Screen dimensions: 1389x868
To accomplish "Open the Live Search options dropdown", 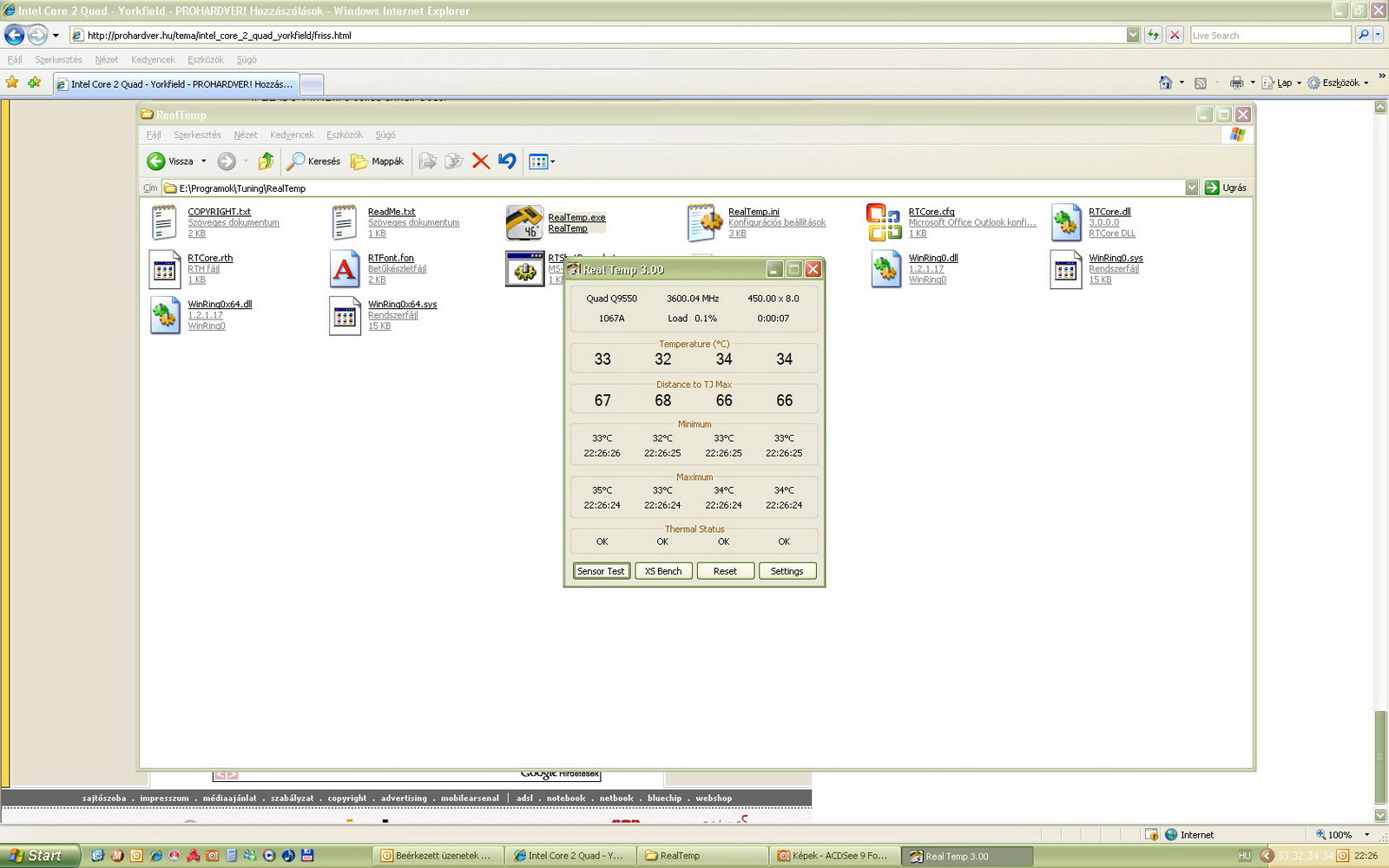I will 1379,35.
